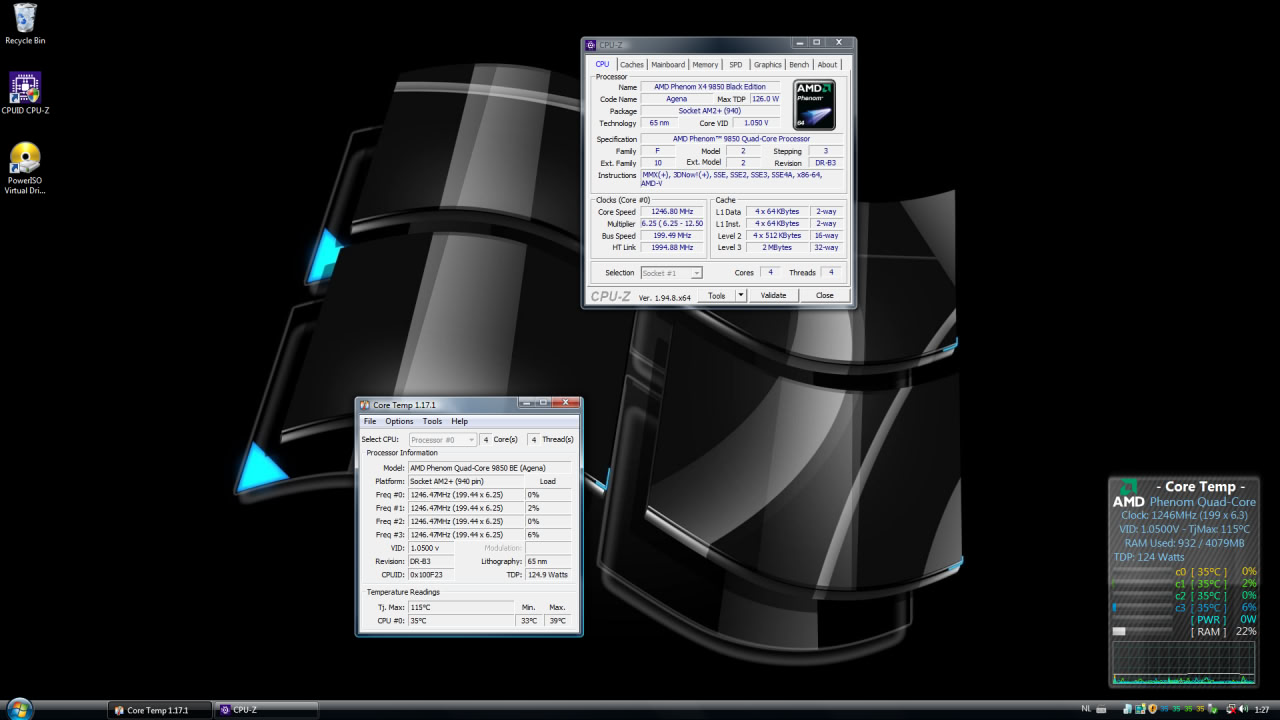Click the Core VID value '1.050 V'
Viewport: 1280px width, 720px height.
(x=757, y=123)
